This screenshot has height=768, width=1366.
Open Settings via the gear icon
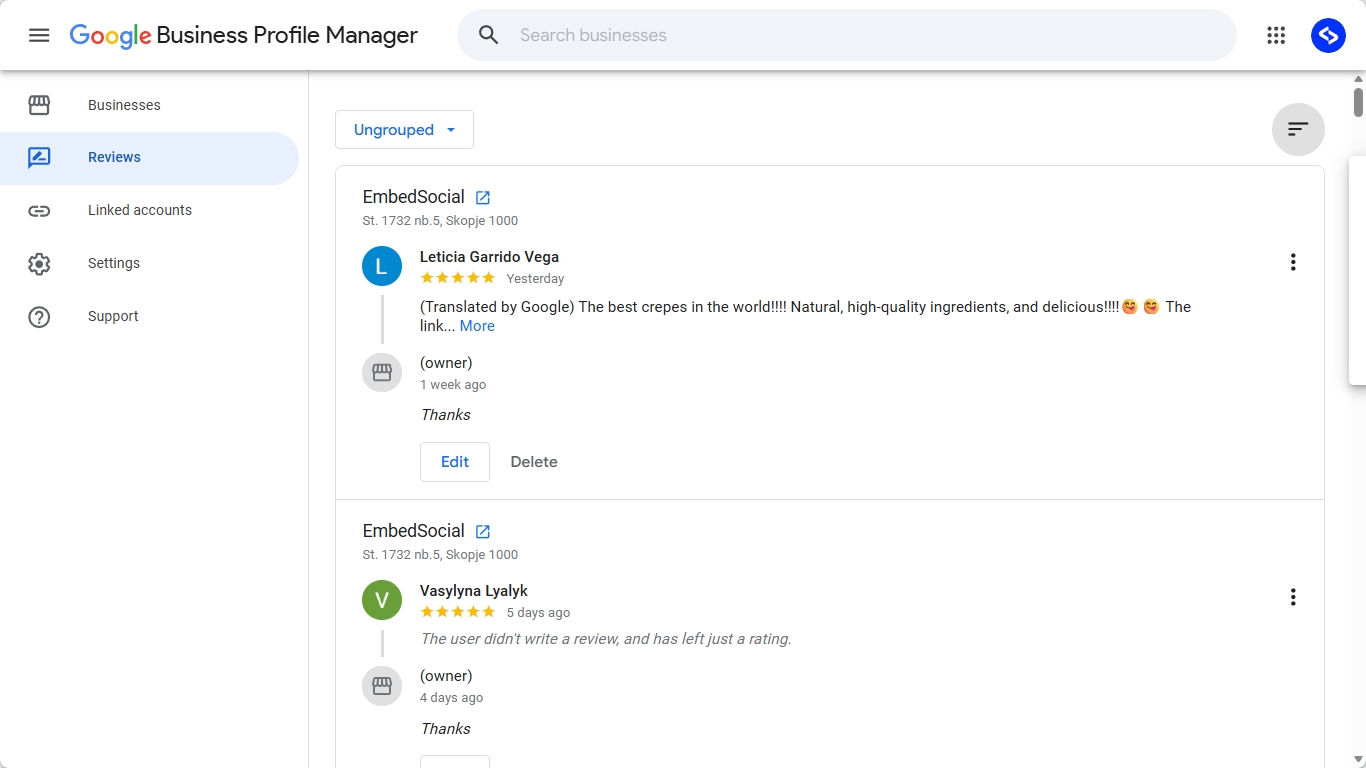[x=39, y=263]
